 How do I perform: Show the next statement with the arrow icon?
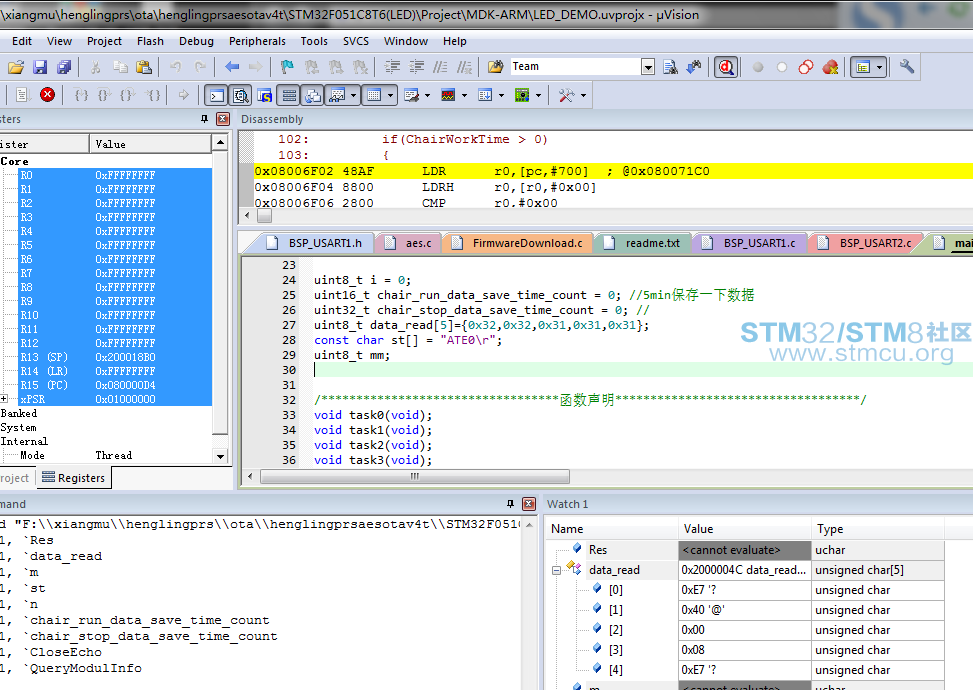tap(183, 95)
